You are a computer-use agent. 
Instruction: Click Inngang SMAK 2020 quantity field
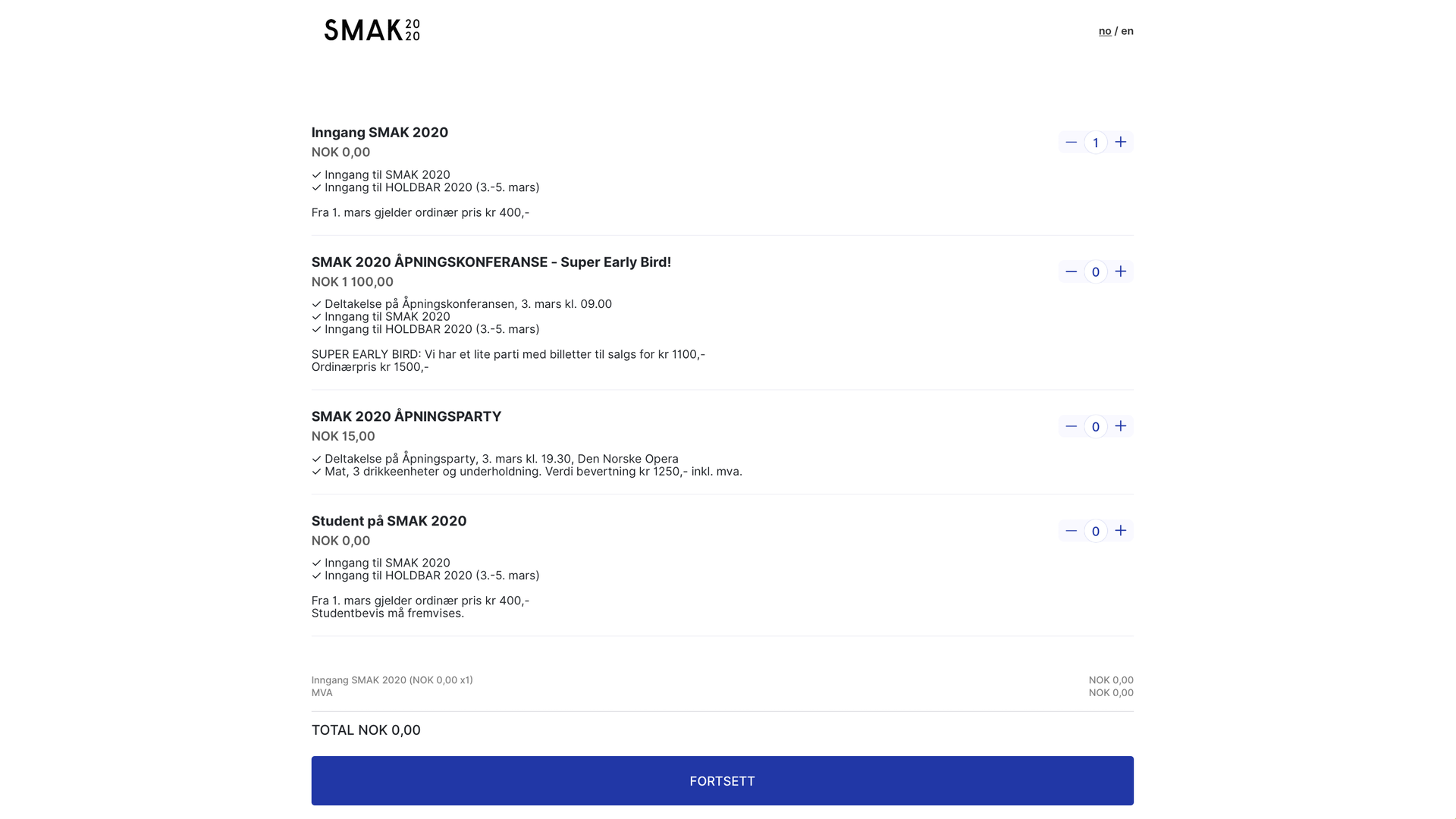point(1095,143)
